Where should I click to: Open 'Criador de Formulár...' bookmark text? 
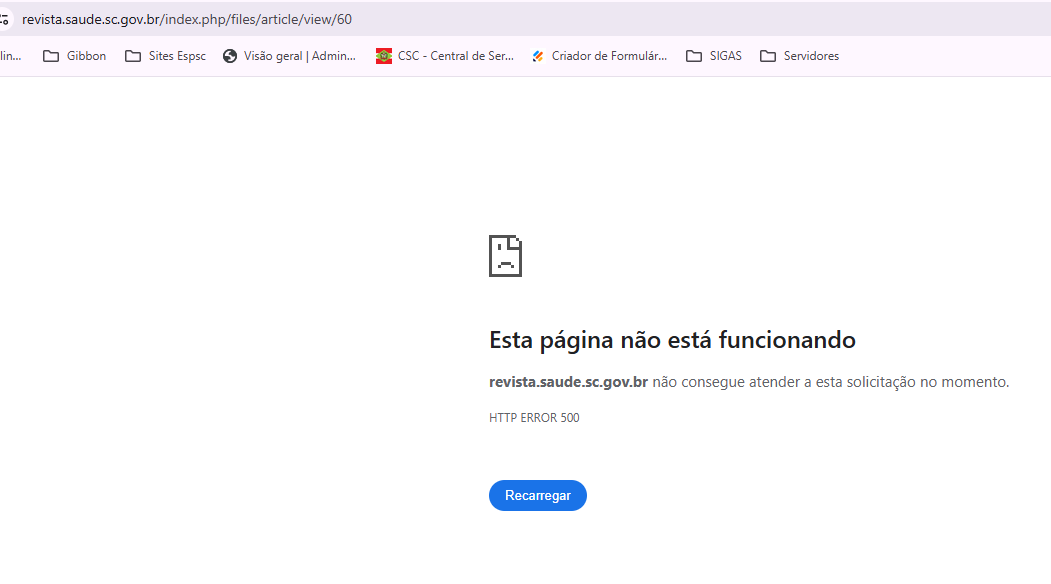point(609,56)
